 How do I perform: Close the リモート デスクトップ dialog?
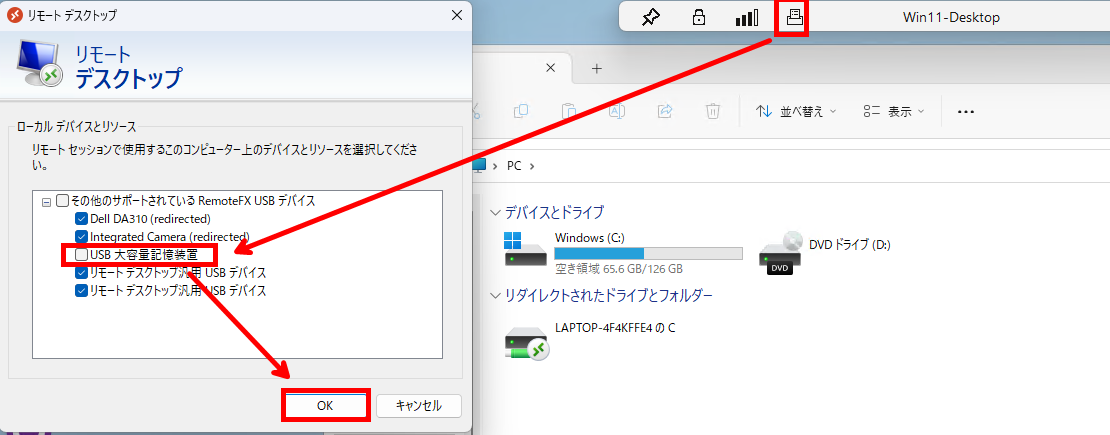(x=455, y=15)
